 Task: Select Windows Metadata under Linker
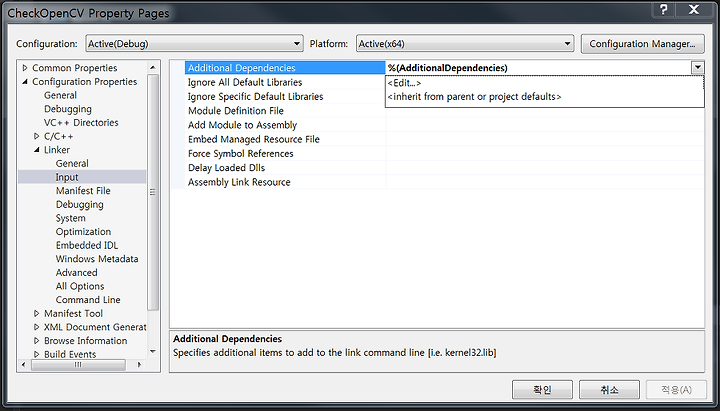pyautogui.click(x=97, y=259)
